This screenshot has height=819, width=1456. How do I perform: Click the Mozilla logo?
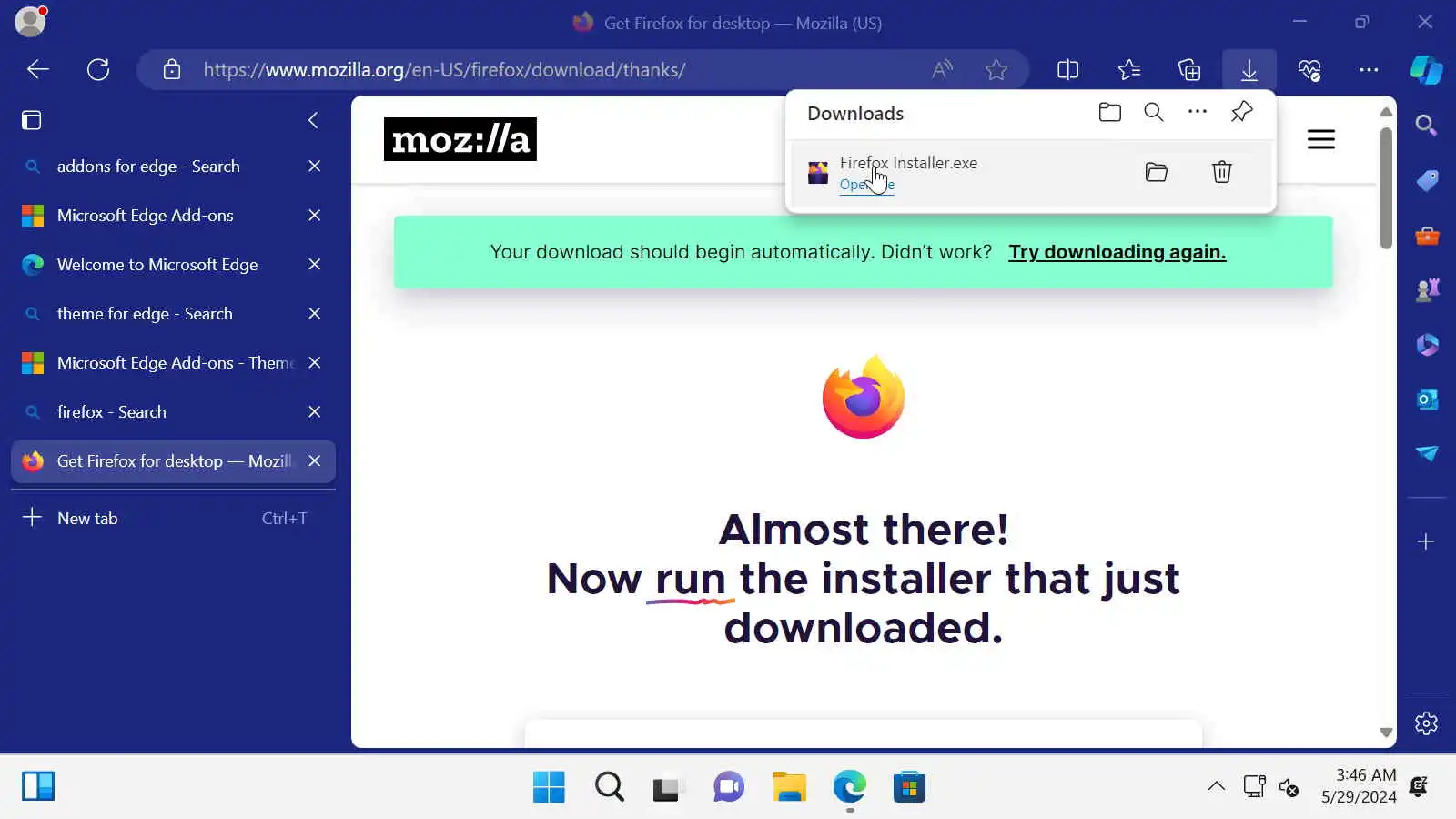click(x=460, y=139)
